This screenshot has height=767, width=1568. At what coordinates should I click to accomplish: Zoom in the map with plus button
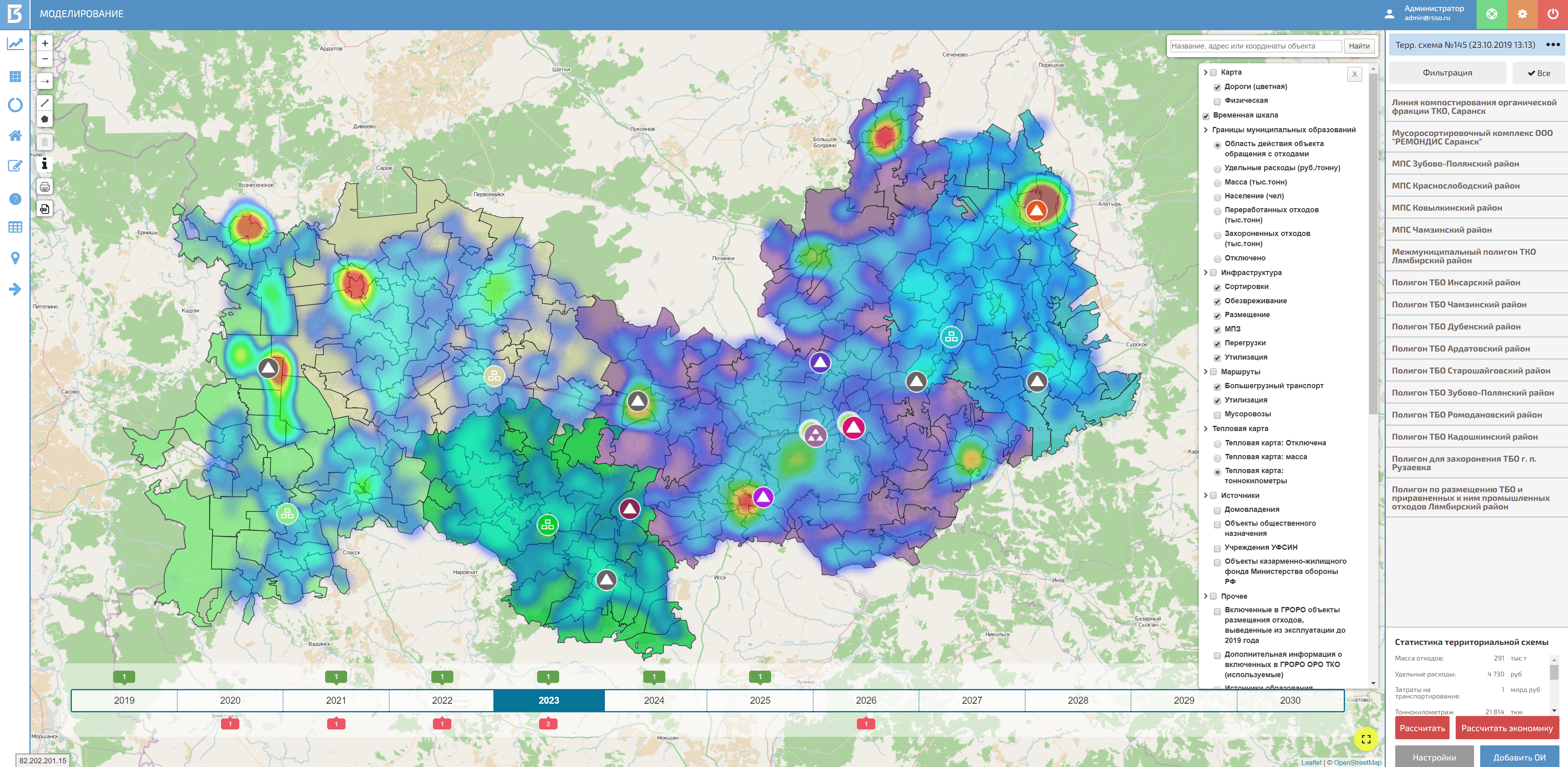[x=45, y=43]
